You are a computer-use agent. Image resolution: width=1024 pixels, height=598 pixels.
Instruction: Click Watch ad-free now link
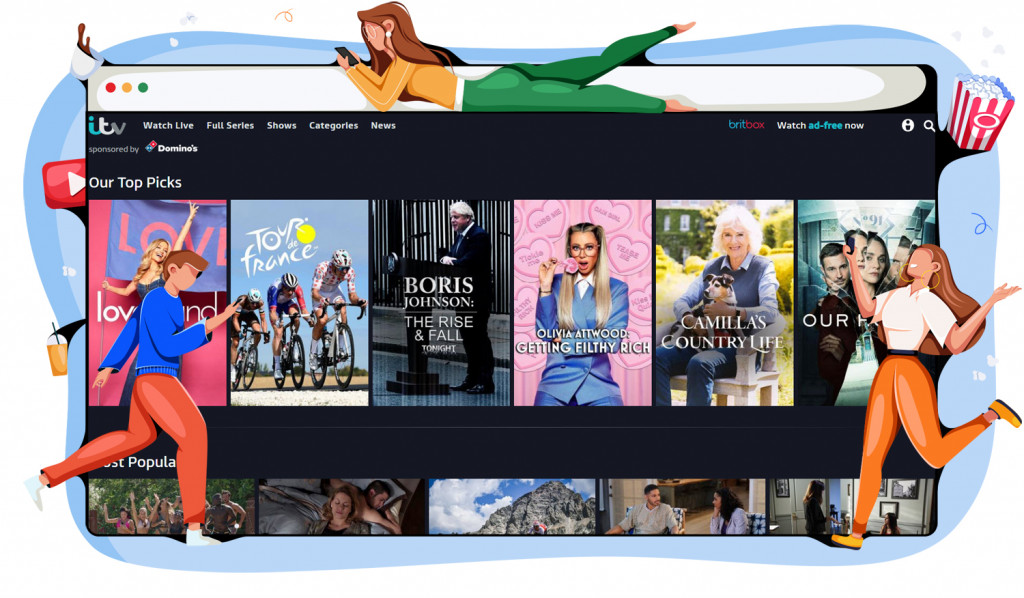820,125
